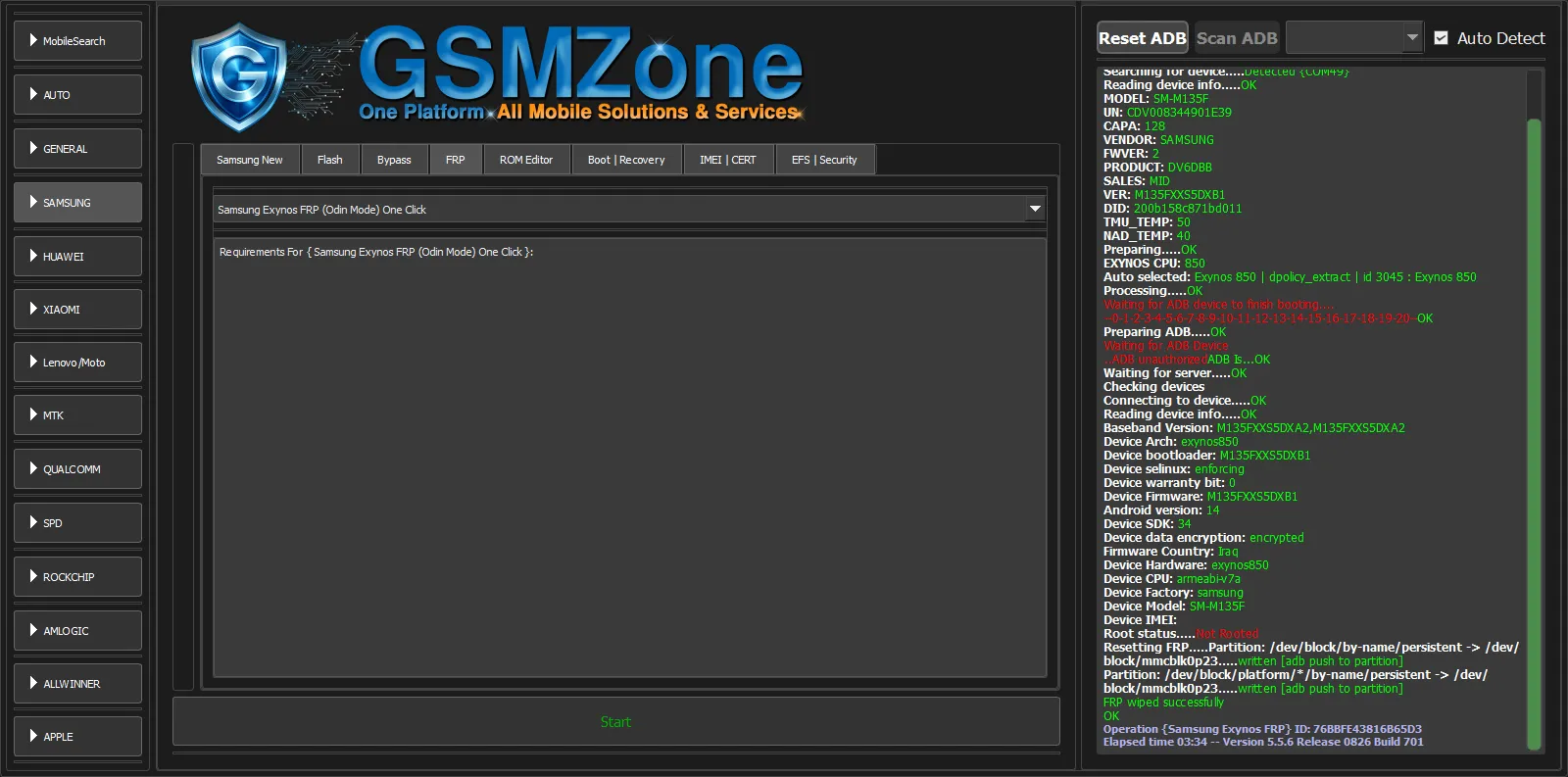Switch to the IMEI | CERT tab

[728, 160]
